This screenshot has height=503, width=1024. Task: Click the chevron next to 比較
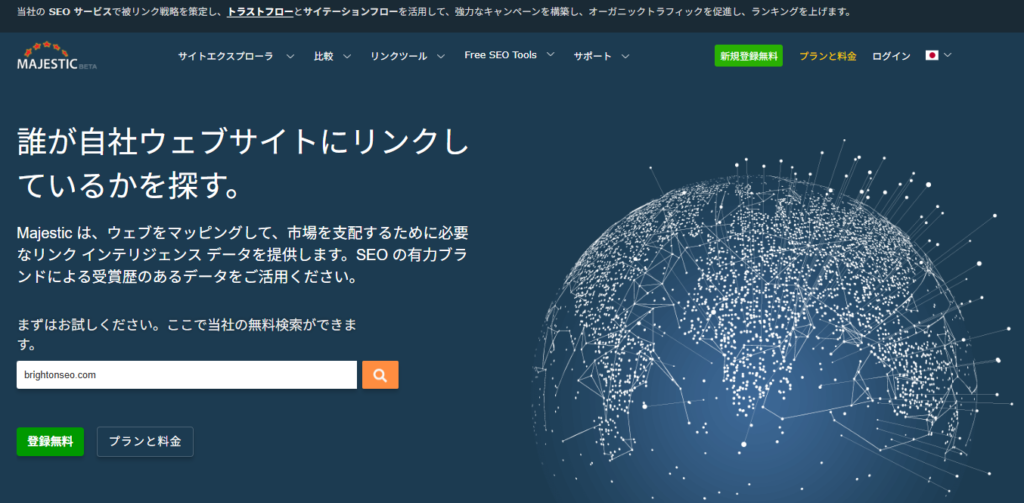coord(347,56)
